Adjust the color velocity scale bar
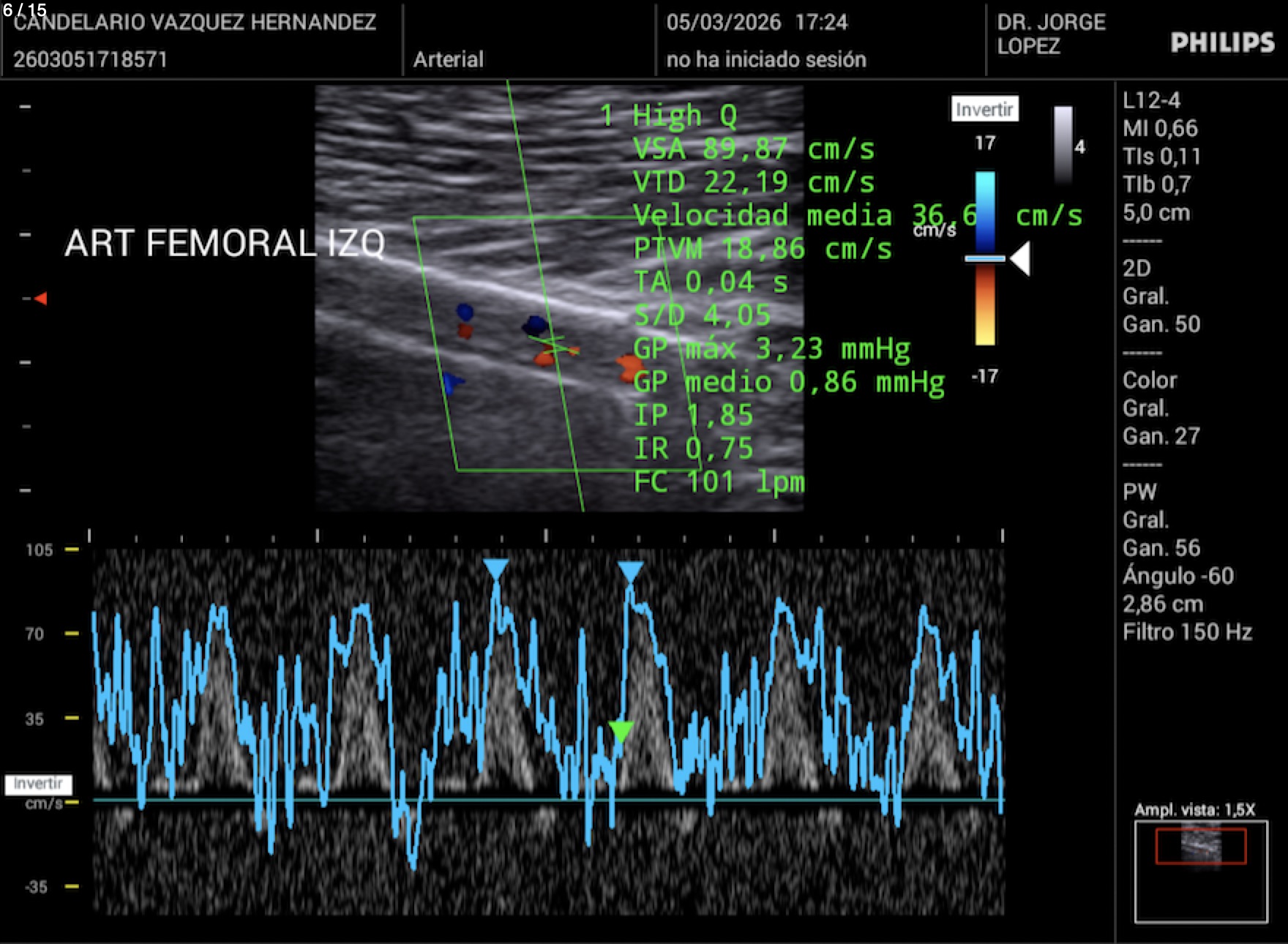 985,258
